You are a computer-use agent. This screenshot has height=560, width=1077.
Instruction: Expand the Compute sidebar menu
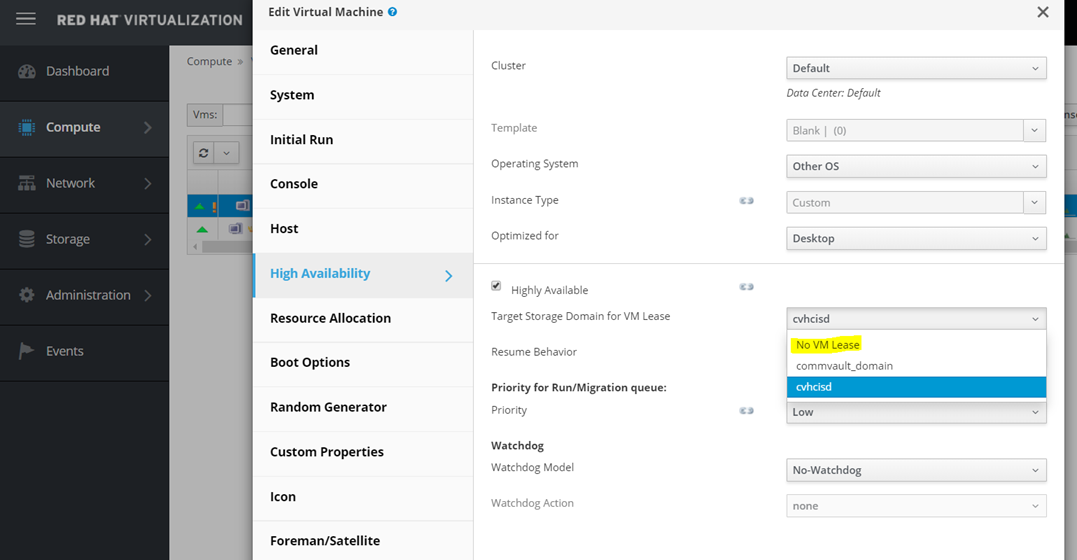[x=84, y=127]
